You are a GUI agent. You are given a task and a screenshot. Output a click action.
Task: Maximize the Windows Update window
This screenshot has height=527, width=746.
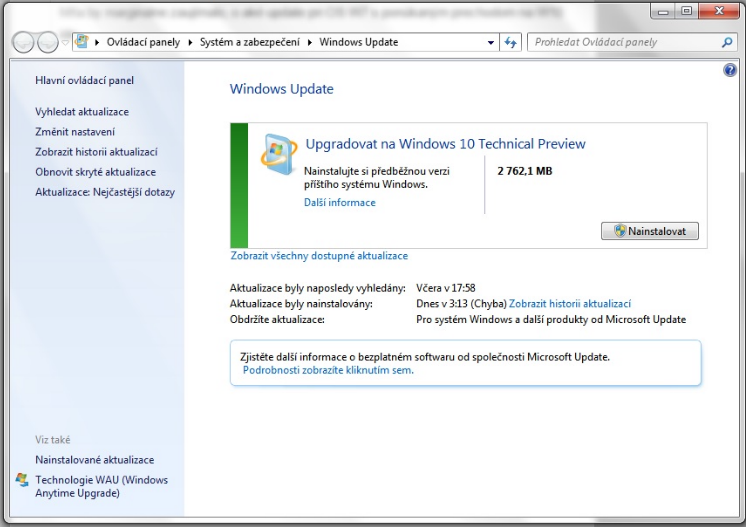pyautogui.click(x=687, y=11)
